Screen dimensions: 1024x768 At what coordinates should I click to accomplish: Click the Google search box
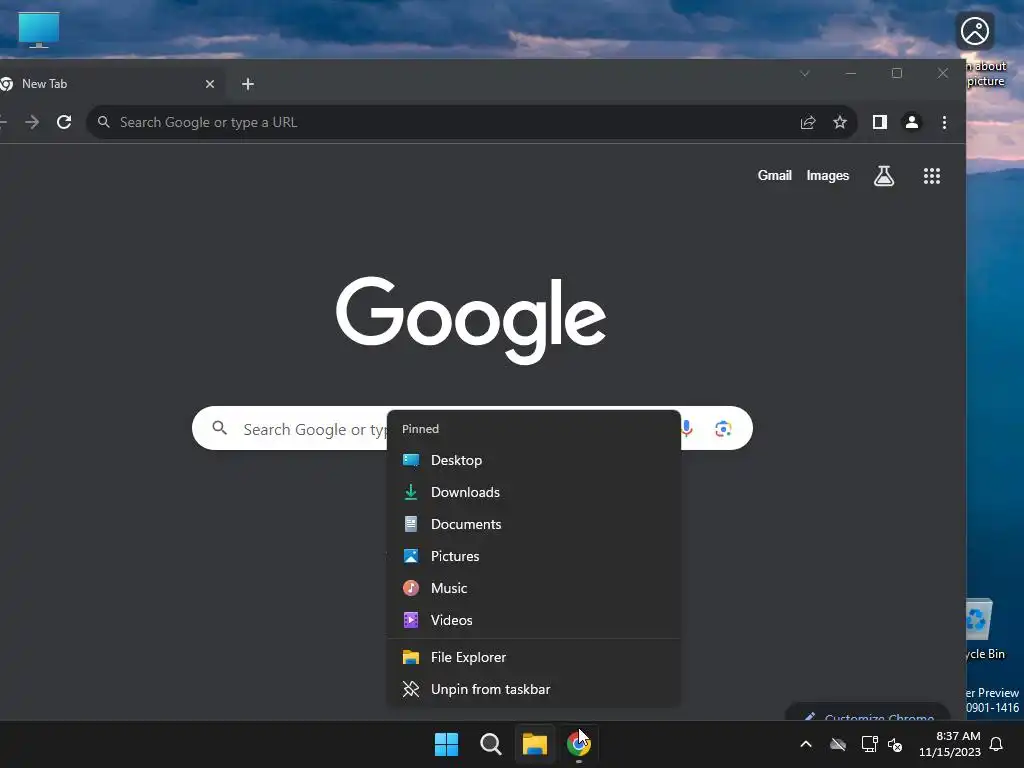pyautogui.click(x=472, y=428)
